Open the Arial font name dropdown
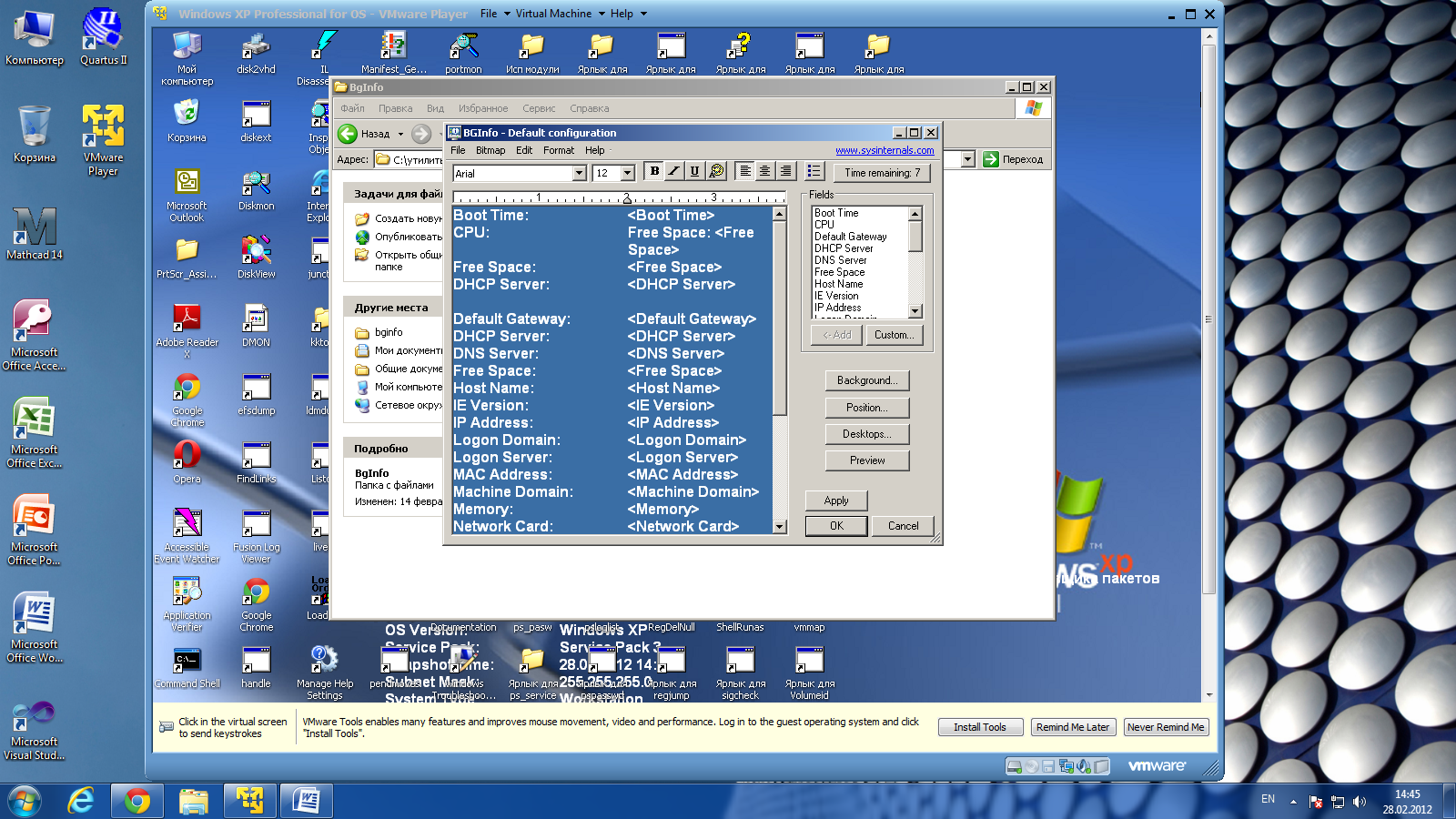This screenshot has height=819, width=1456. (579, 173)
